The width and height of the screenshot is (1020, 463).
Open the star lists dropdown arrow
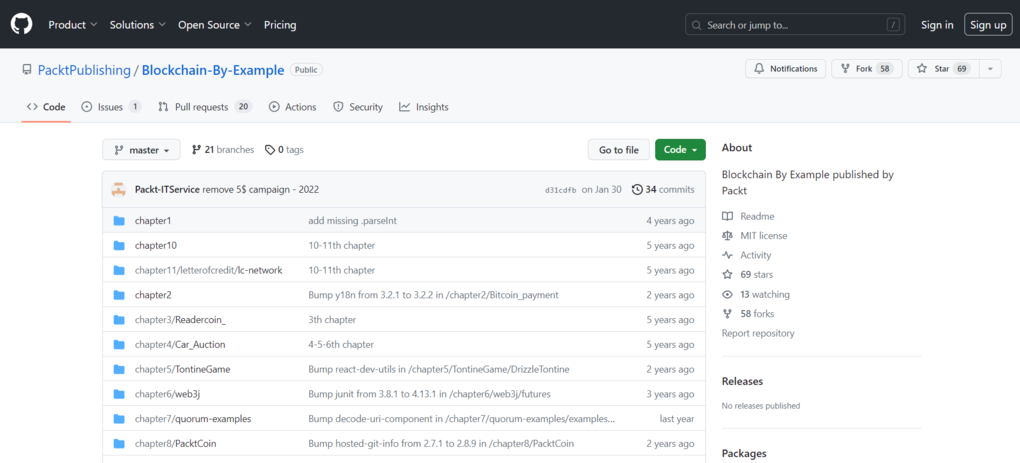(990, 69)
